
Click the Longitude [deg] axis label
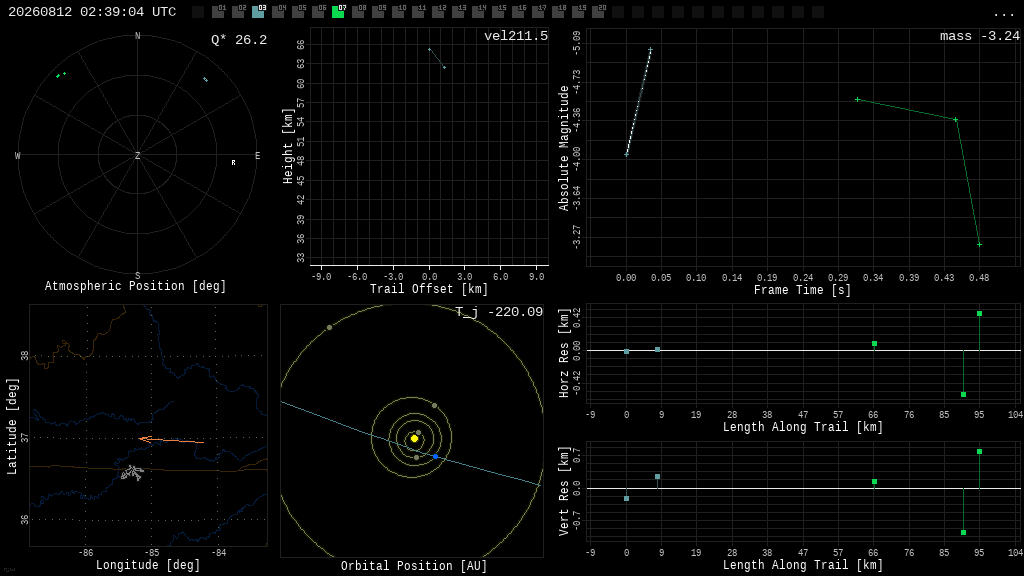pos(148,564)
